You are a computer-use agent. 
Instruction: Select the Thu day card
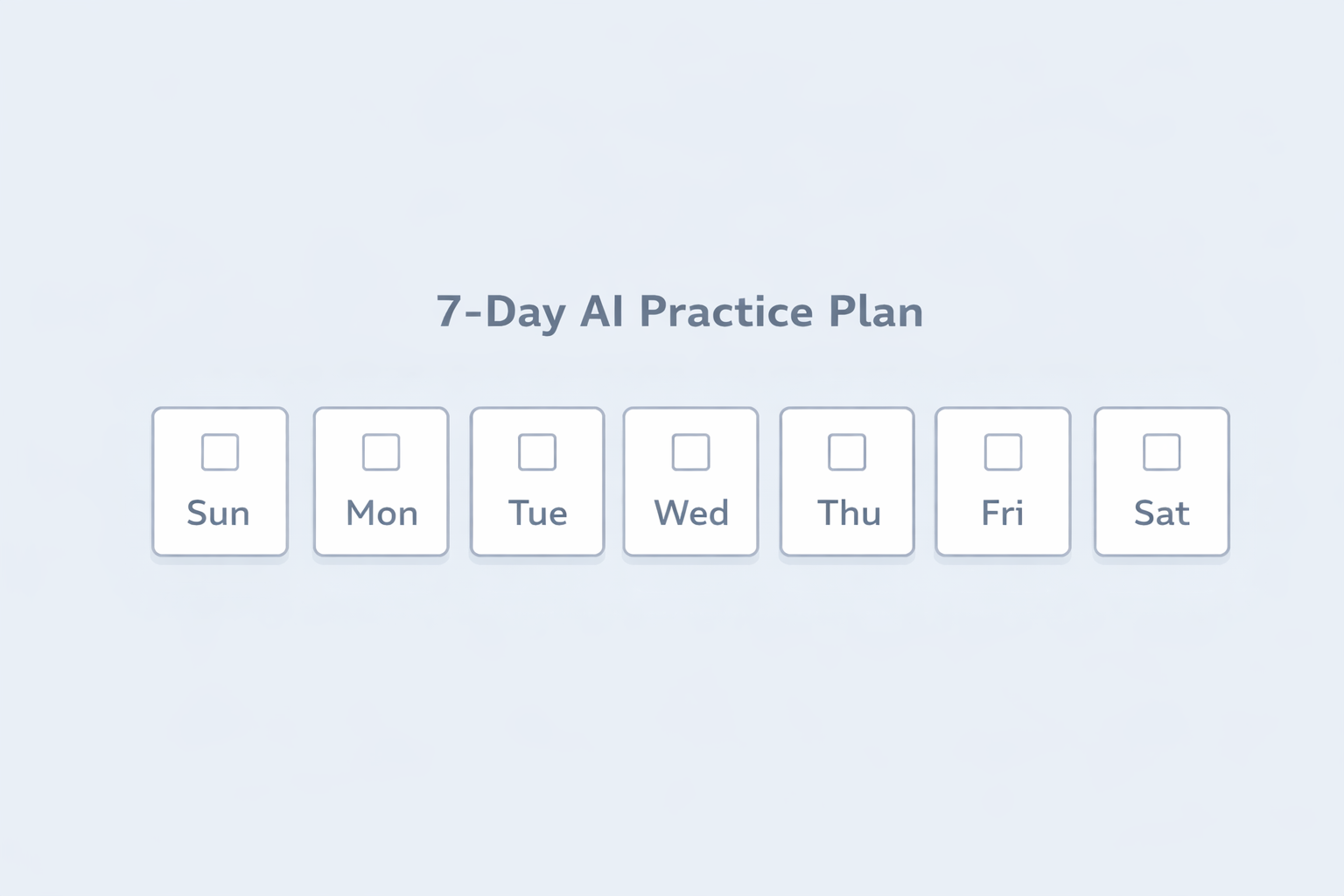(x=846, y=480)
